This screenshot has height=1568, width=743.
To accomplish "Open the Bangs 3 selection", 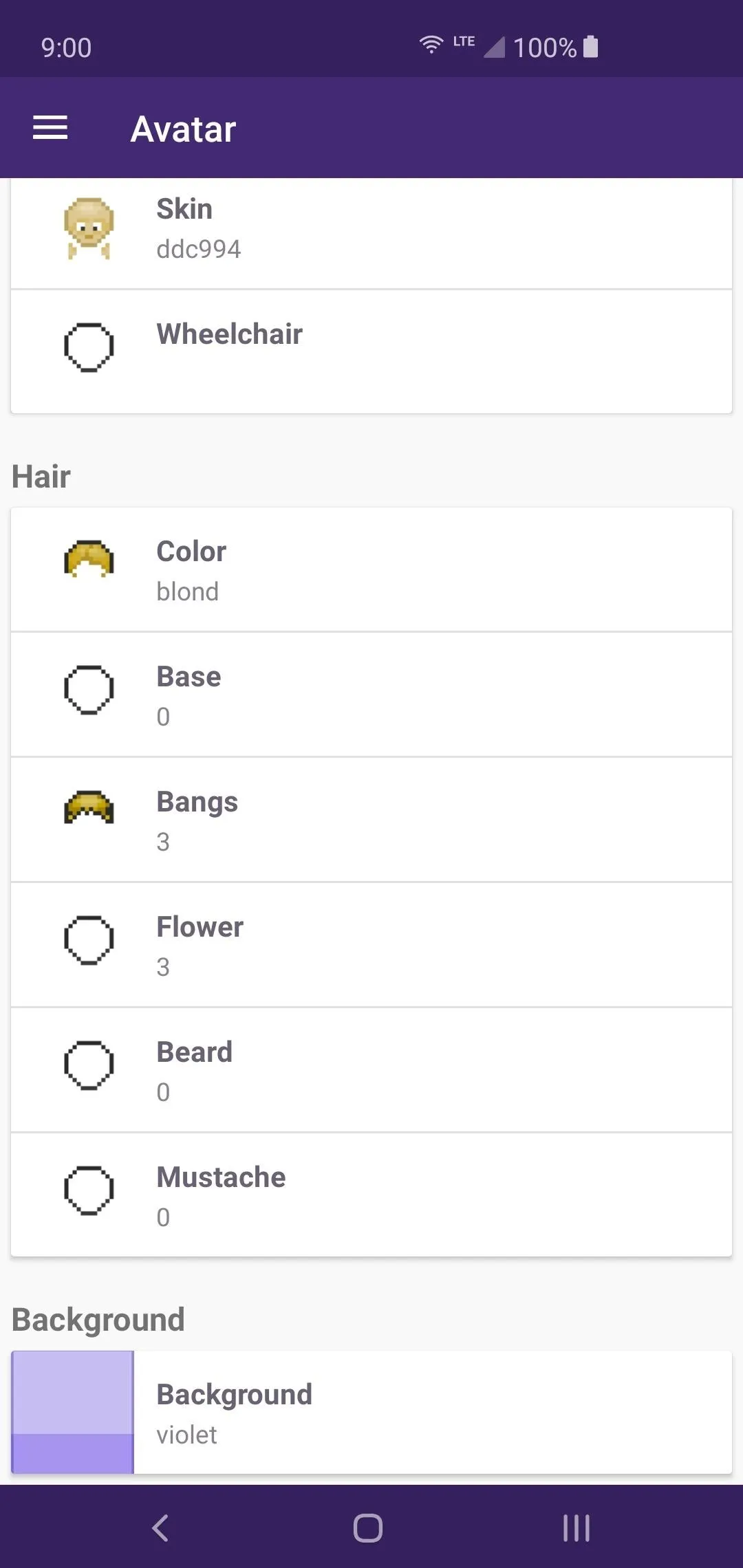I will (371, 820).
